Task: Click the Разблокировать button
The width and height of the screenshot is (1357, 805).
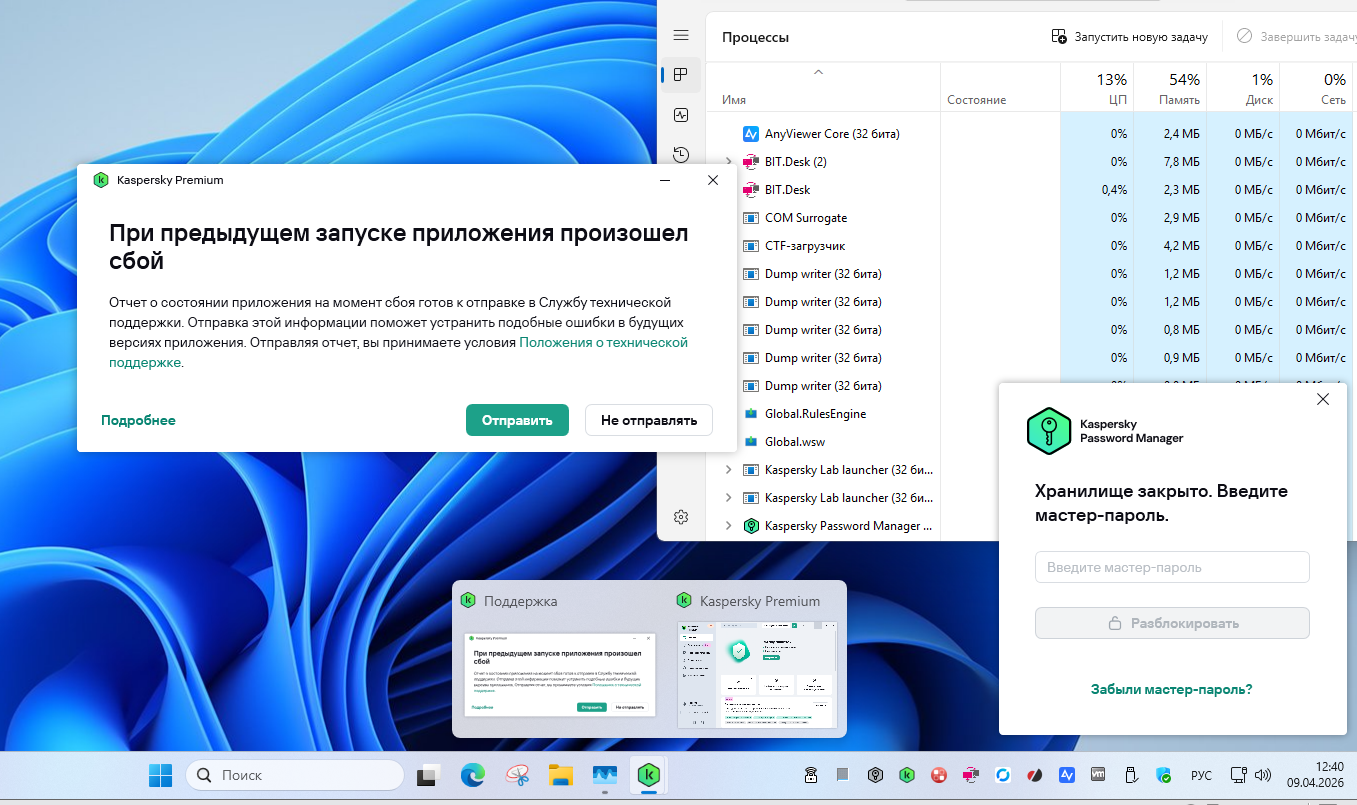Action: (x=1172, y=623)
